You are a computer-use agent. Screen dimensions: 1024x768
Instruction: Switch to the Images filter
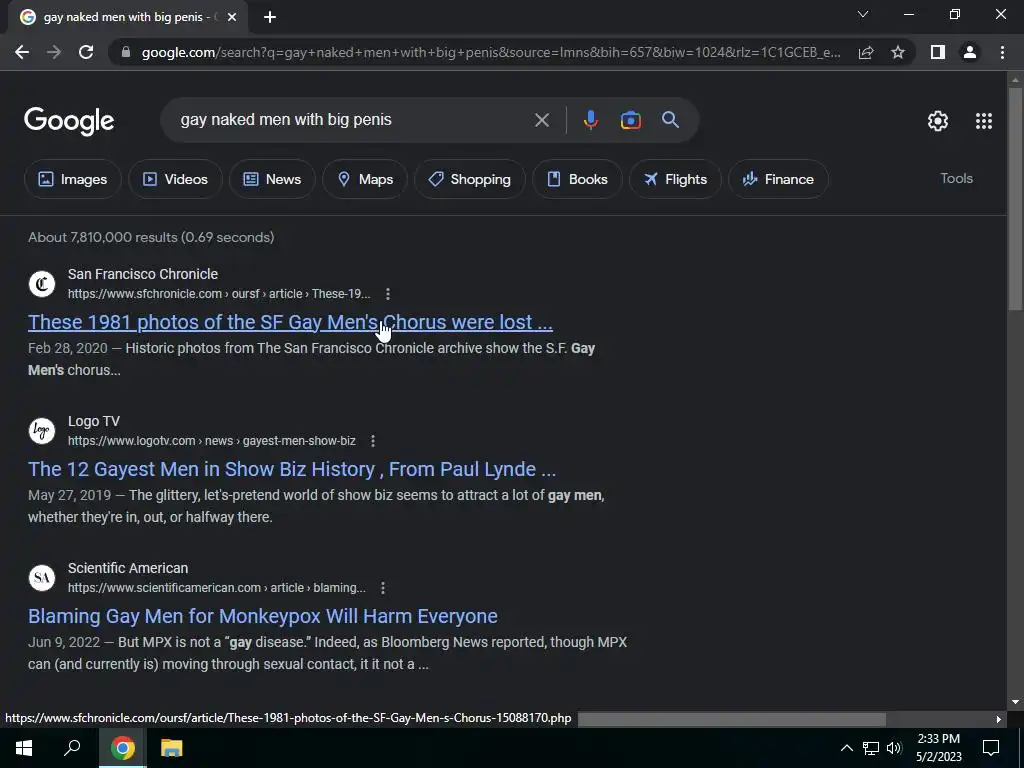(72, 179)
